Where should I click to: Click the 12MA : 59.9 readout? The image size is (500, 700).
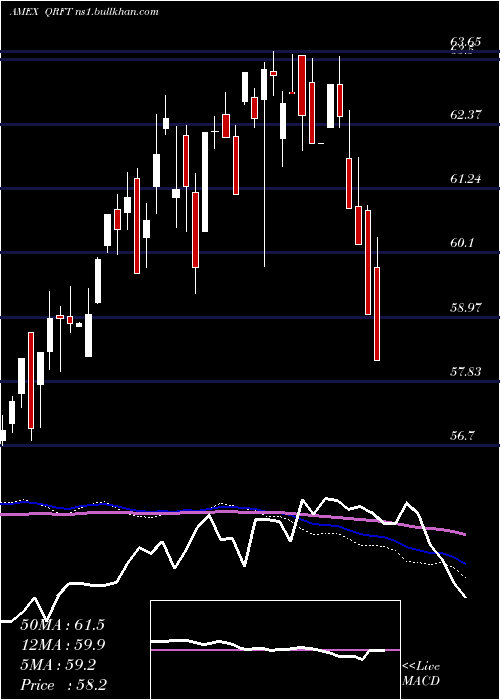[62, 645]
